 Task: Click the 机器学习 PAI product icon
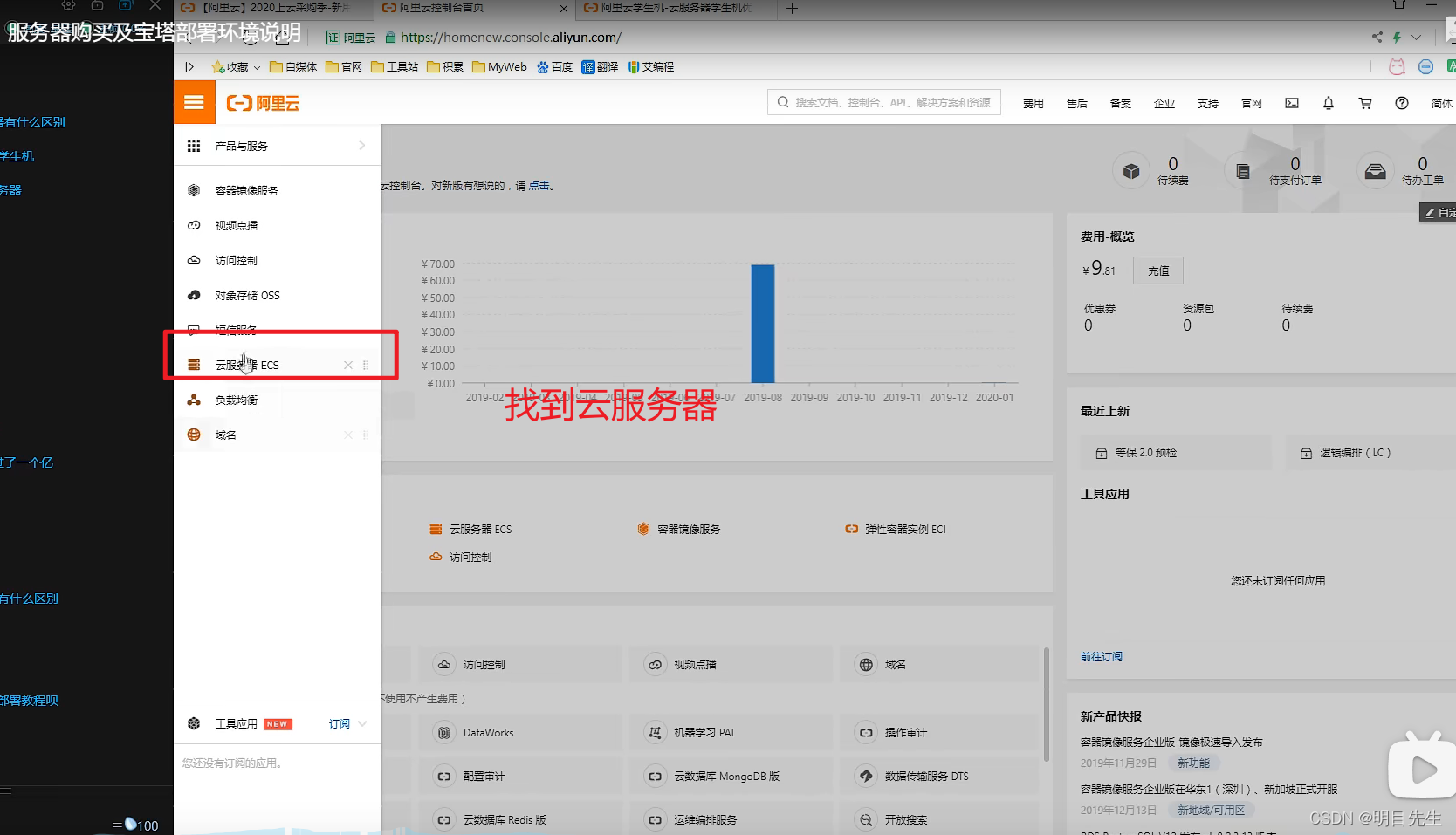point(655,733)
